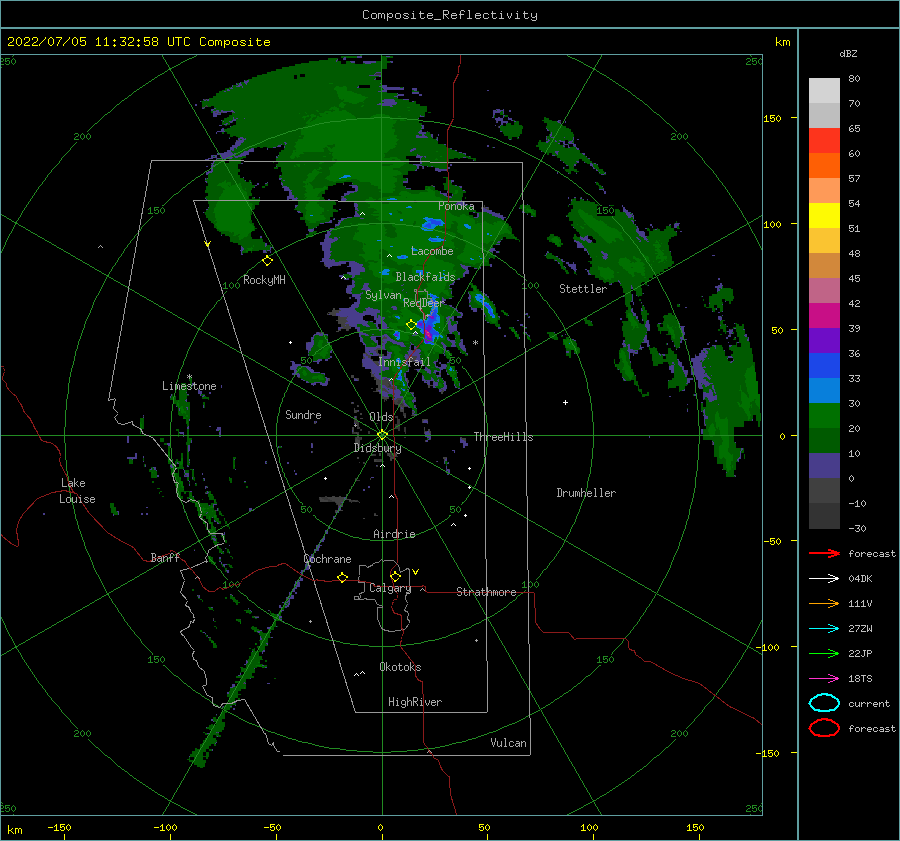Click the yellow radar-center diamond at Didsbury

pos(382,435)
